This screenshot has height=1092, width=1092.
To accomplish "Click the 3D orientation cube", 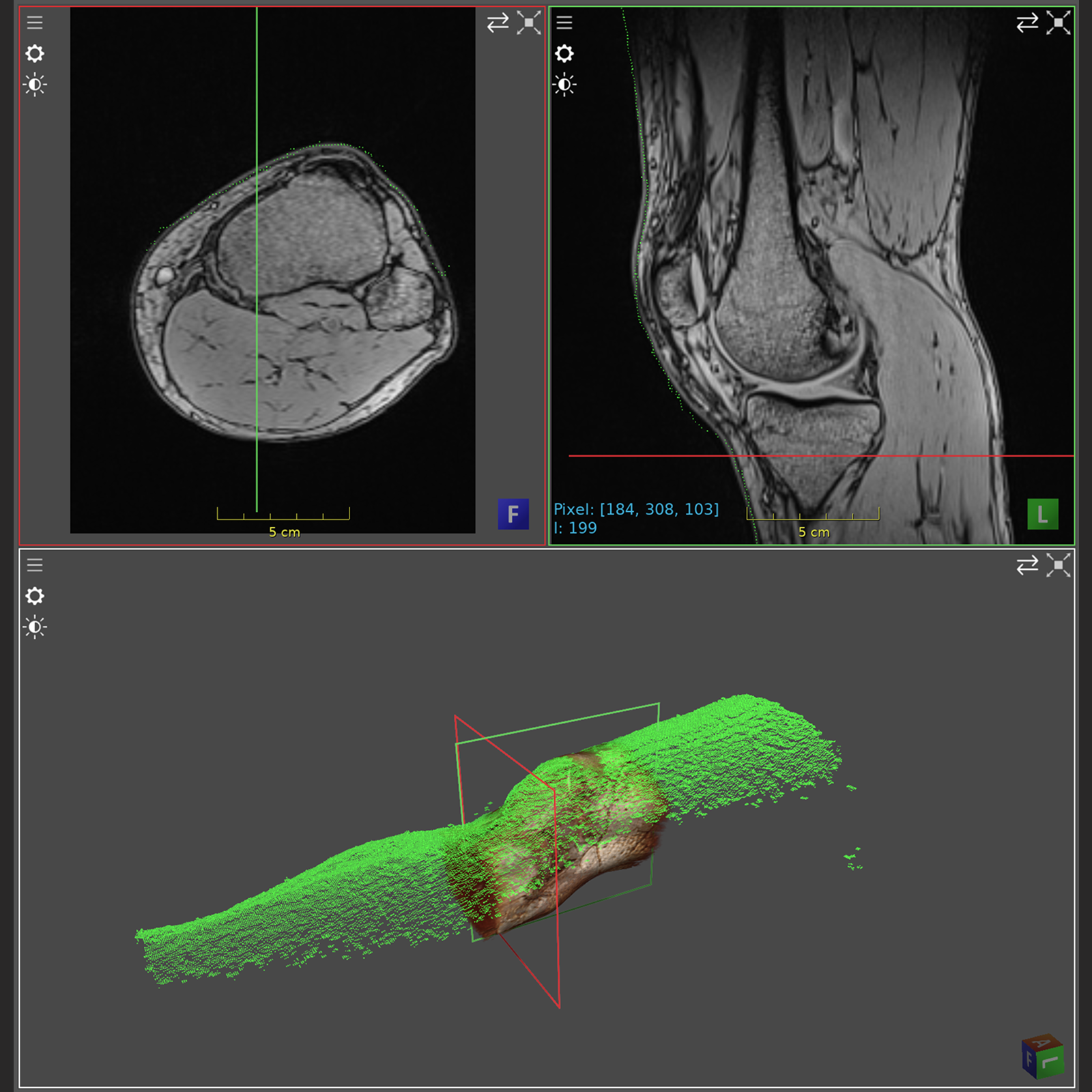I will tap(1042, 1057).
